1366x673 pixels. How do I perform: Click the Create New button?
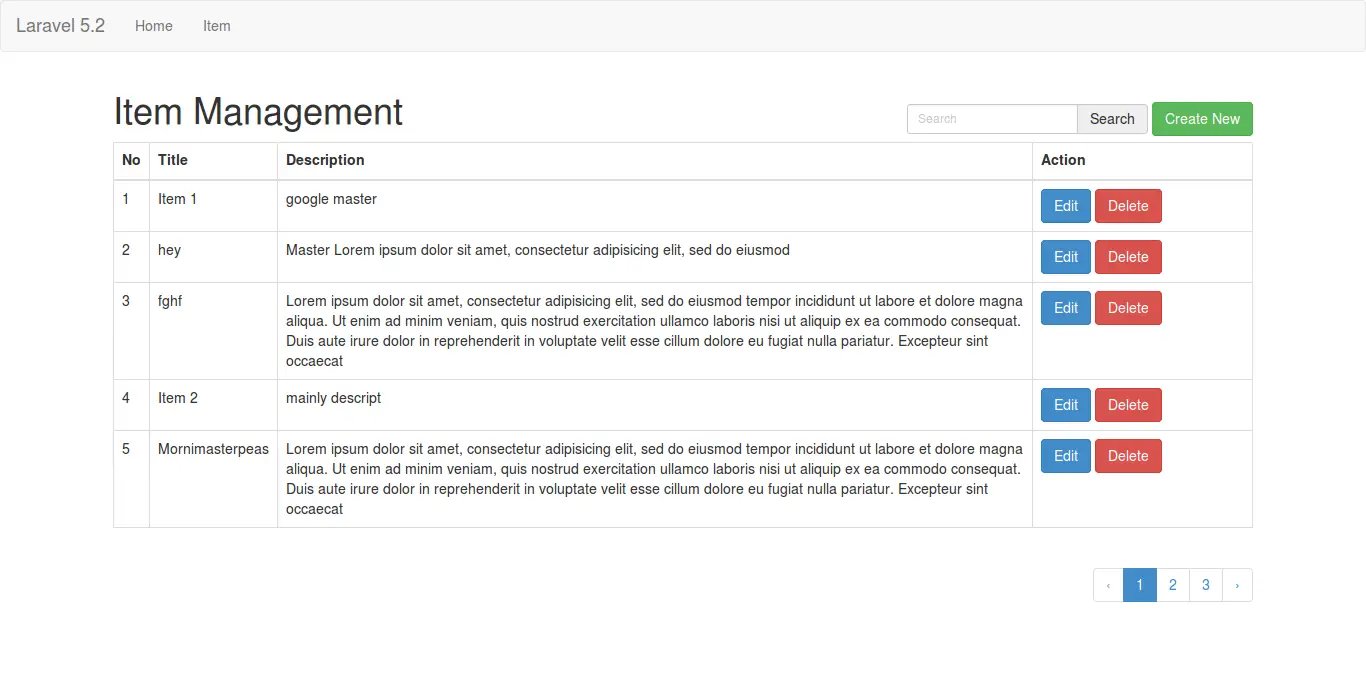[1202, 119]
